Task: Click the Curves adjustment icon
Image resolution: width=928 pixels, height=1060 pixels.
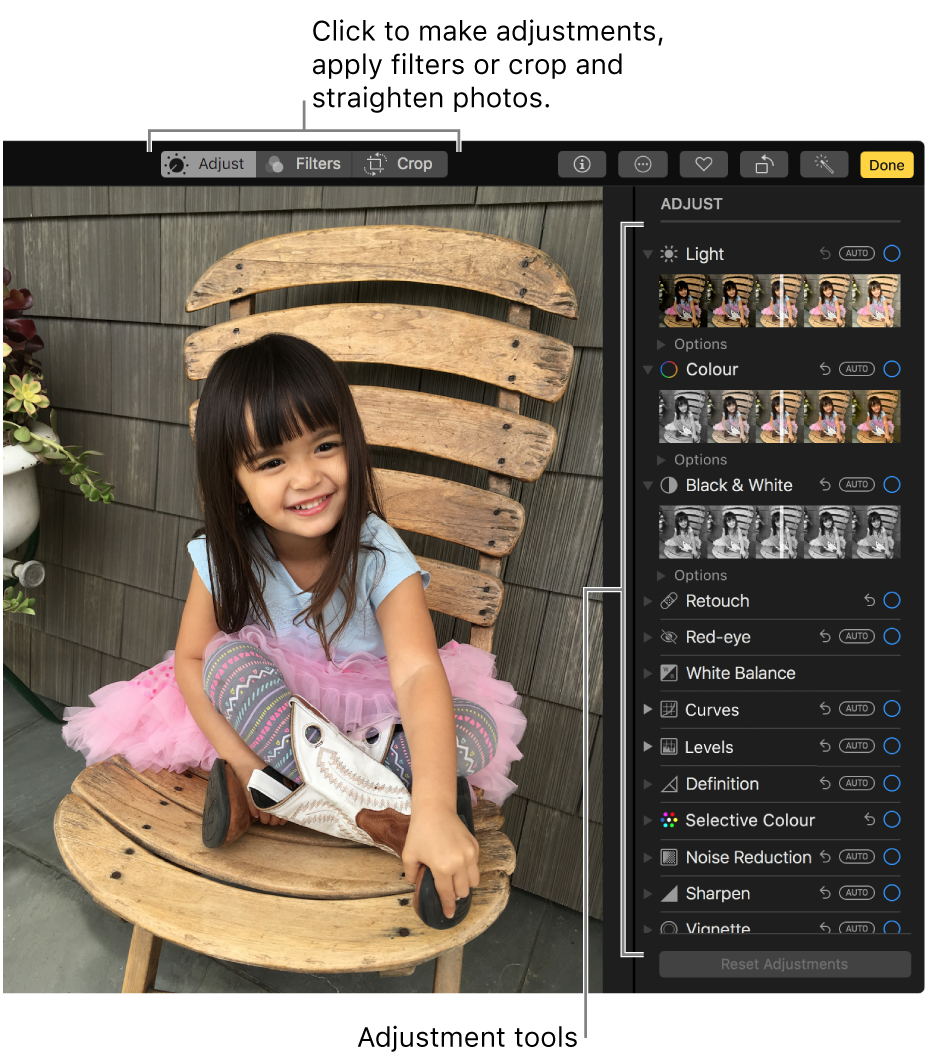Action: coord(668,709)
